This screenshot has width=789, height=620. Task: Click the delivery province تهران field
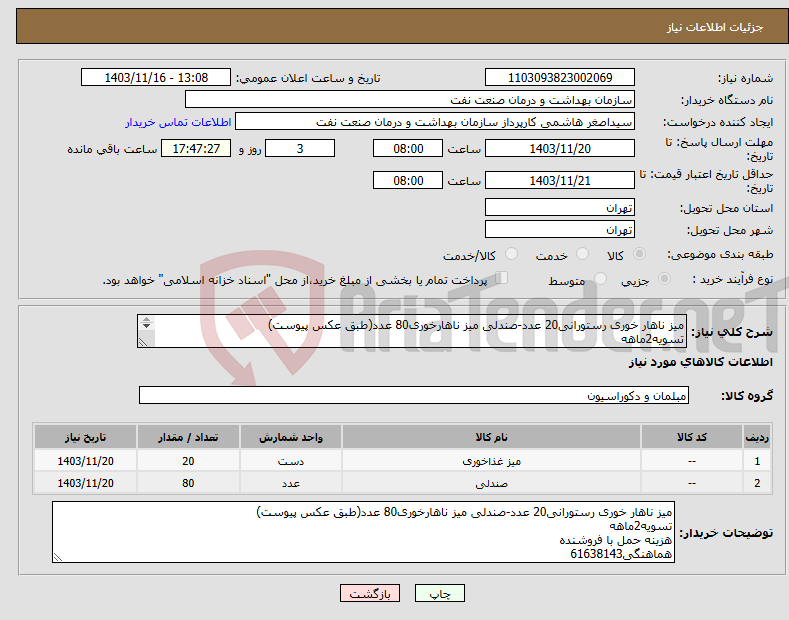560,207
